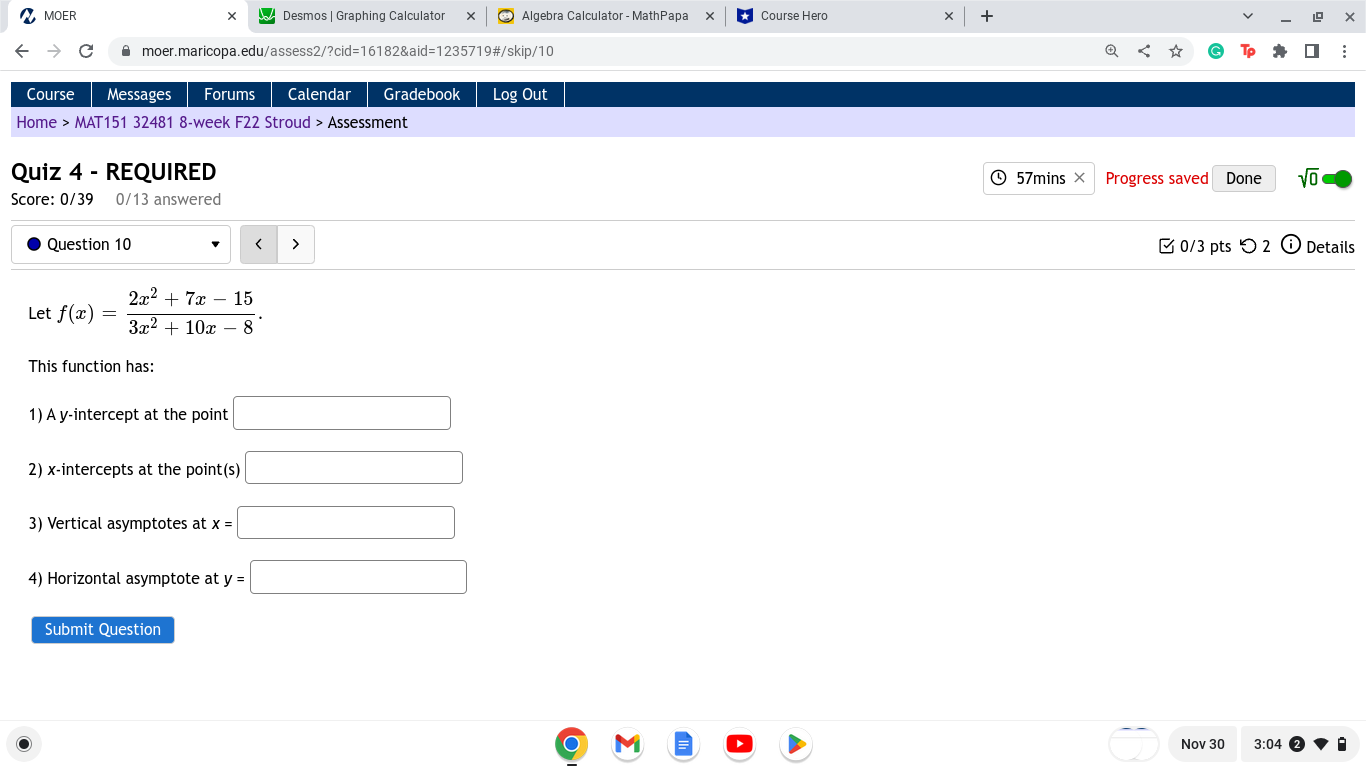Open Google Docs from the shelf

coord(684,744)
